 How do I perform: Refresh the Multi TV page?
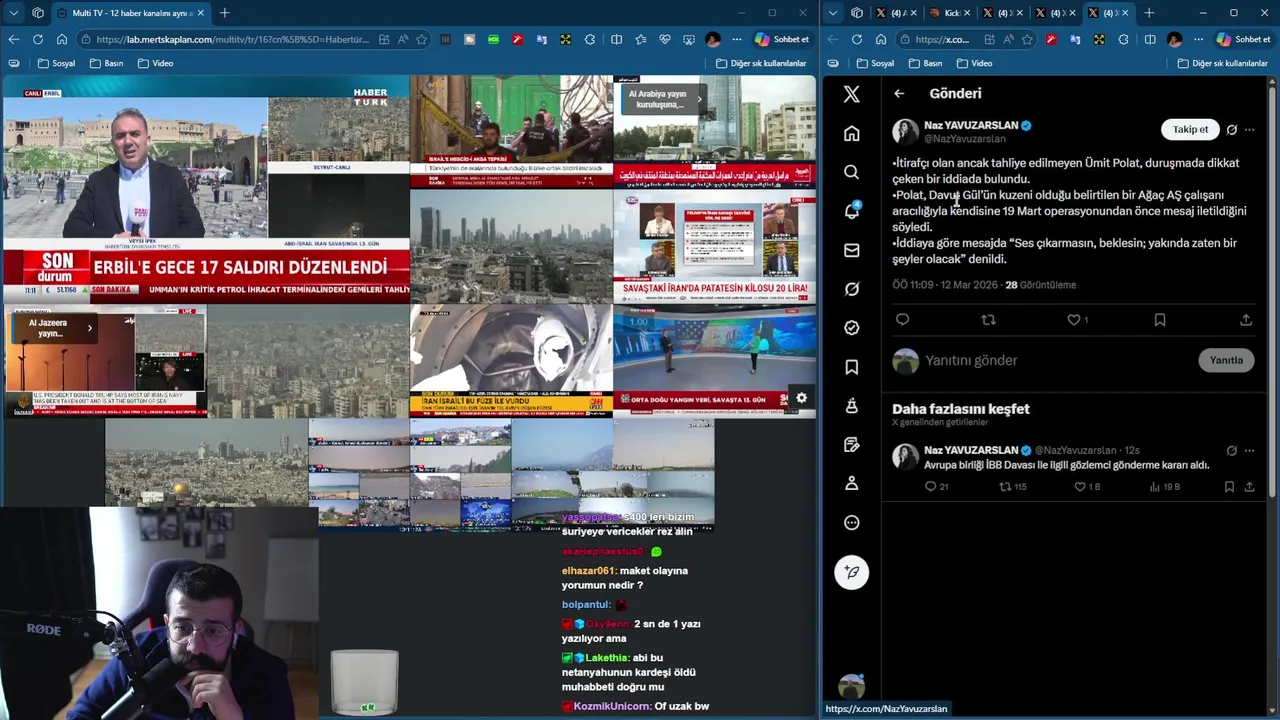point(37,39)
